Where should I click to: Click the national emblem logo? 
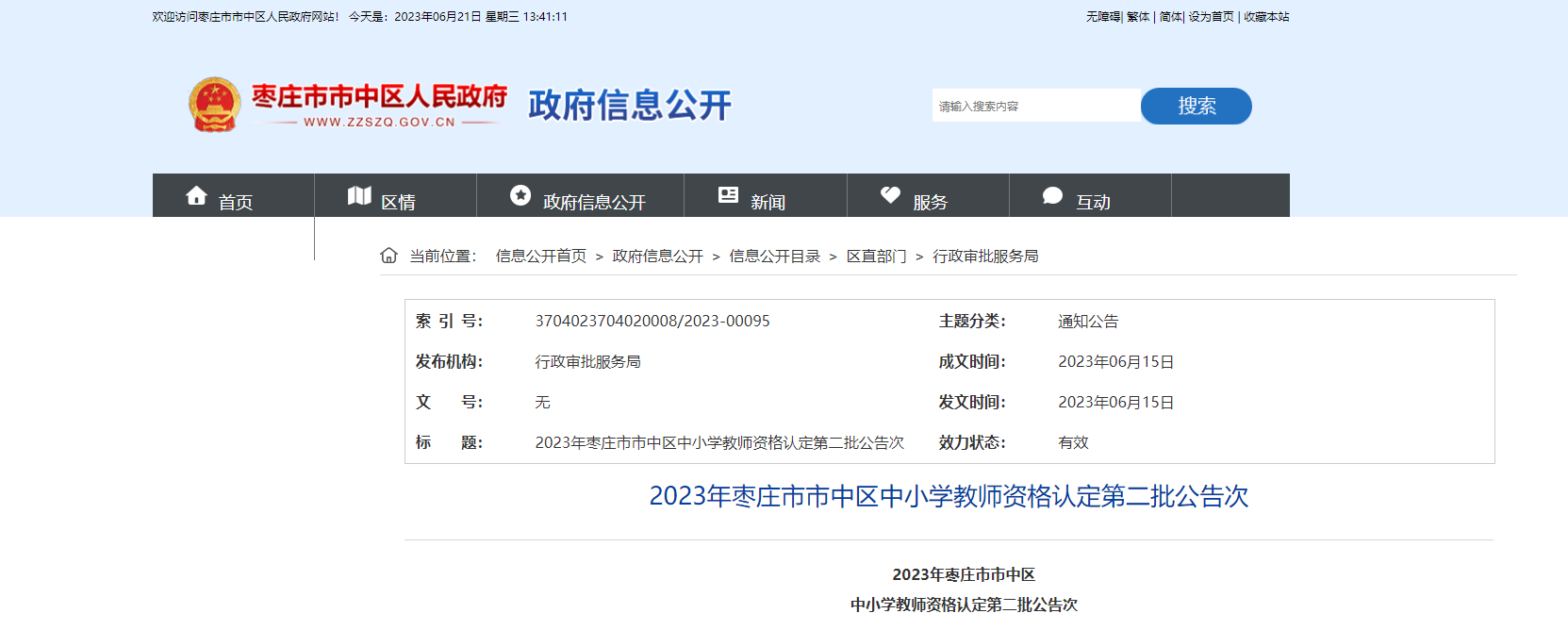214,105
